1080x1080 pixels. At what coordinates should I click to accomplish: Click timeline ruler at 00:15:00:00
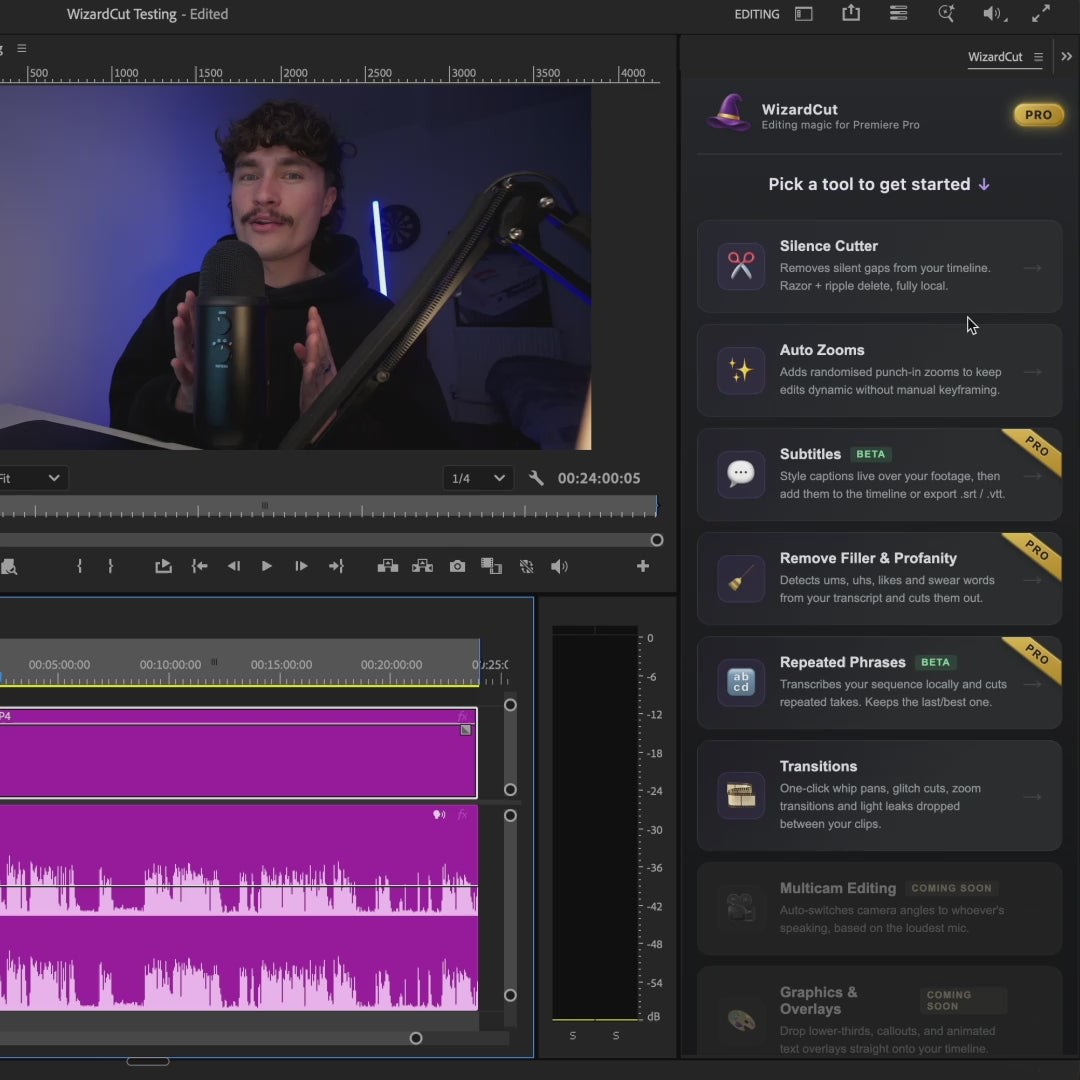[x=281, y=665]
